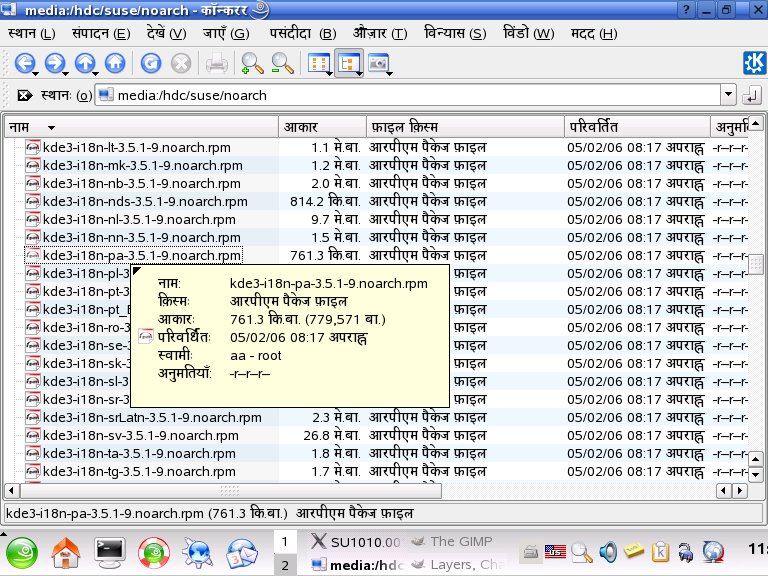Select kde3-i18n-tg-3.5.1-9.noarch.rpm

pos(139,471)
